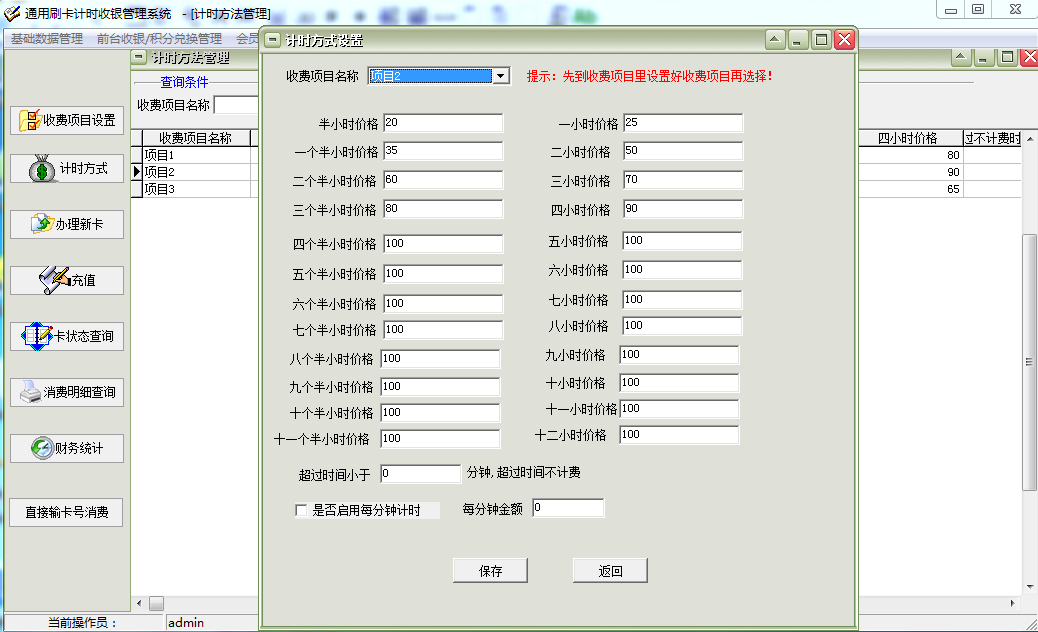Click the 消费明细查询 printer icon

(67, 392)
